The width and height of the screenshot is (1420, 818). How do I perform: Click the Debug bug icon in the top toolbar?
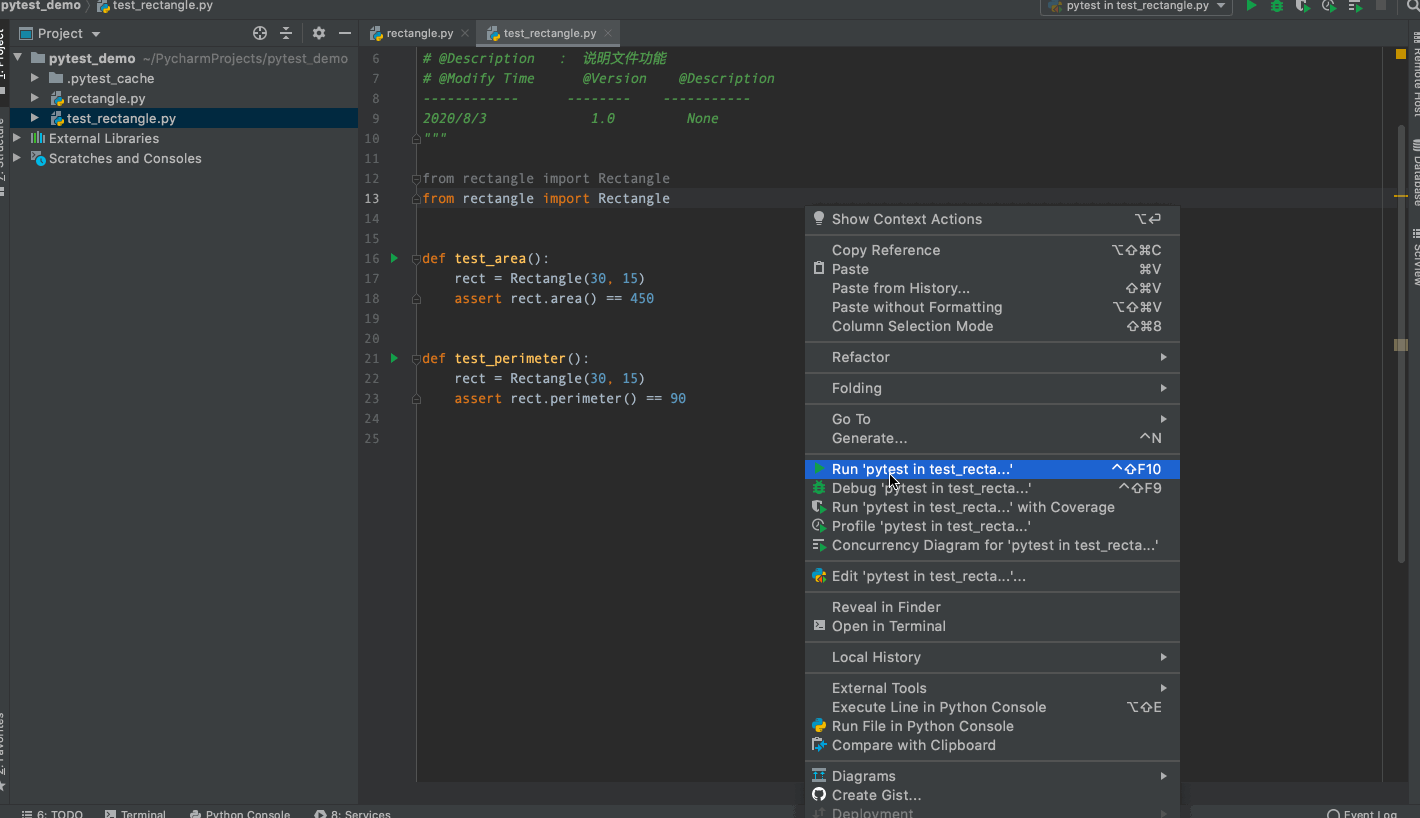(x=1277, y=6)
